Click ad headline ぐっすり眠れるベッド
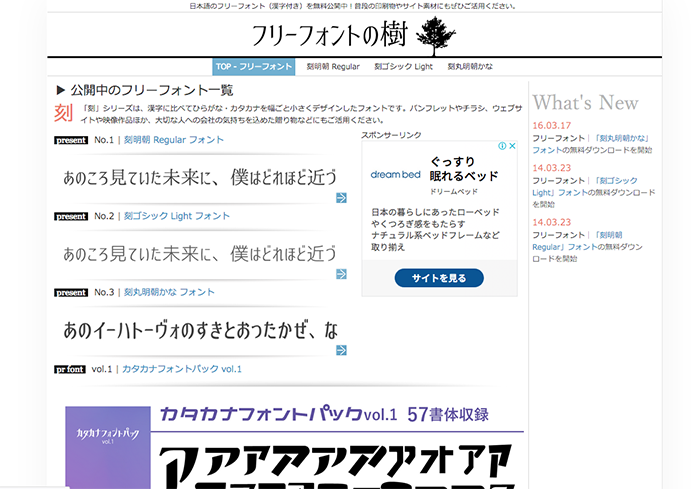 click(464, 169)
